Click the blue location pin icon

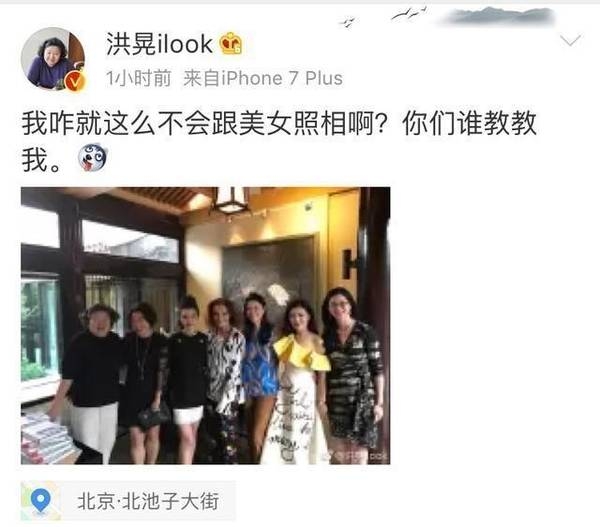pyautogui.click(x=41, y=500)
